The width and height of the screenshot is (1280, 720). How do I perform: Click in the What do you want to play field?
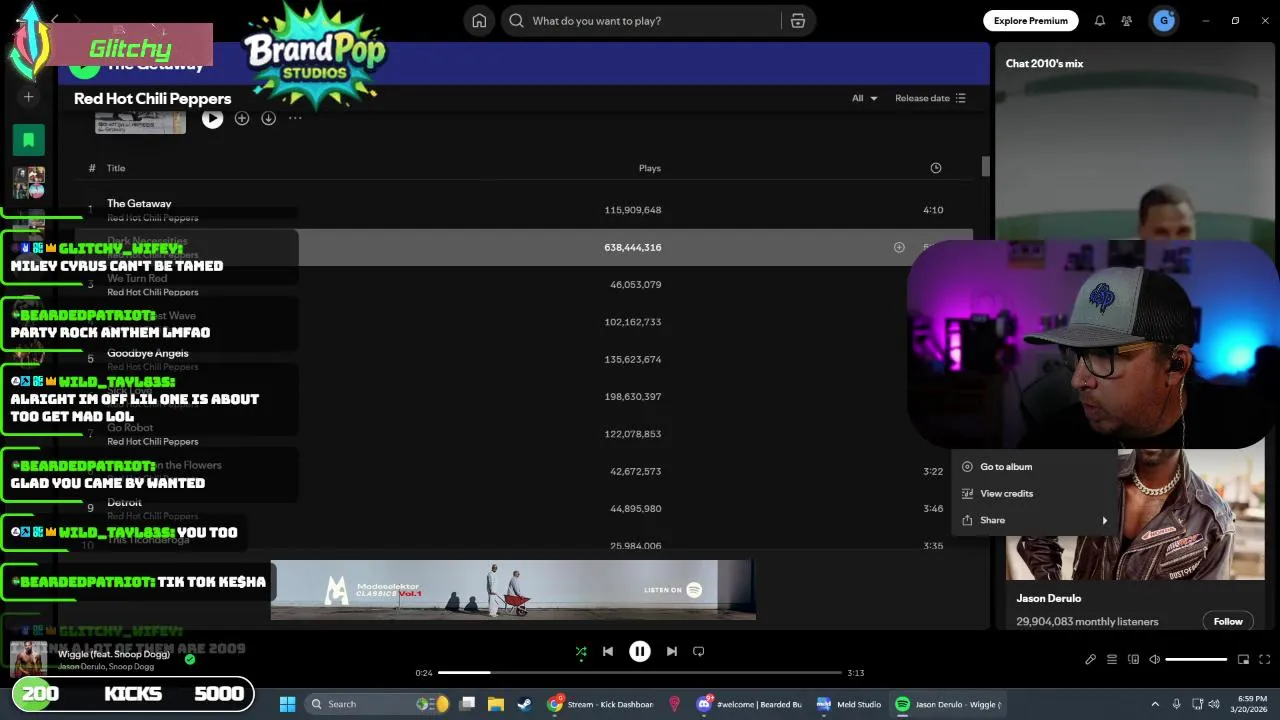[x=640, y=21]
